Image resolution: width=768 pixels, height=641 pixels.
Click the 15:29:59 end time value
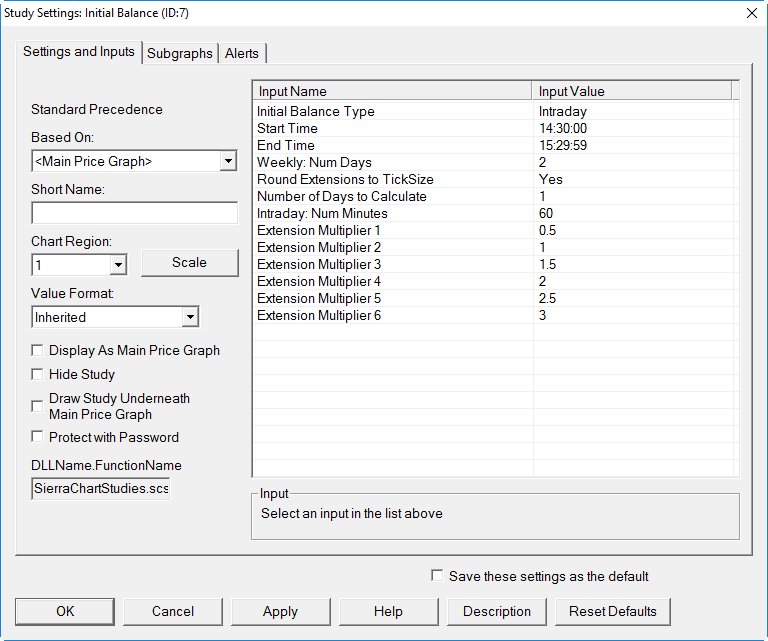[x=563, y=145]
